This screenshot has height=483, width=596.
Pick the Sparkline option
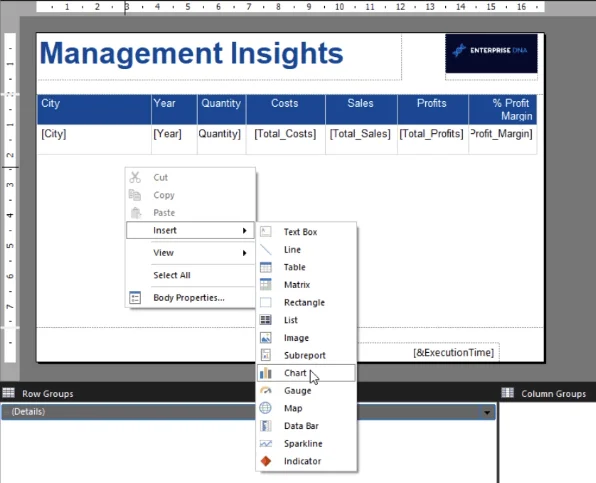[x=306, y=443]
